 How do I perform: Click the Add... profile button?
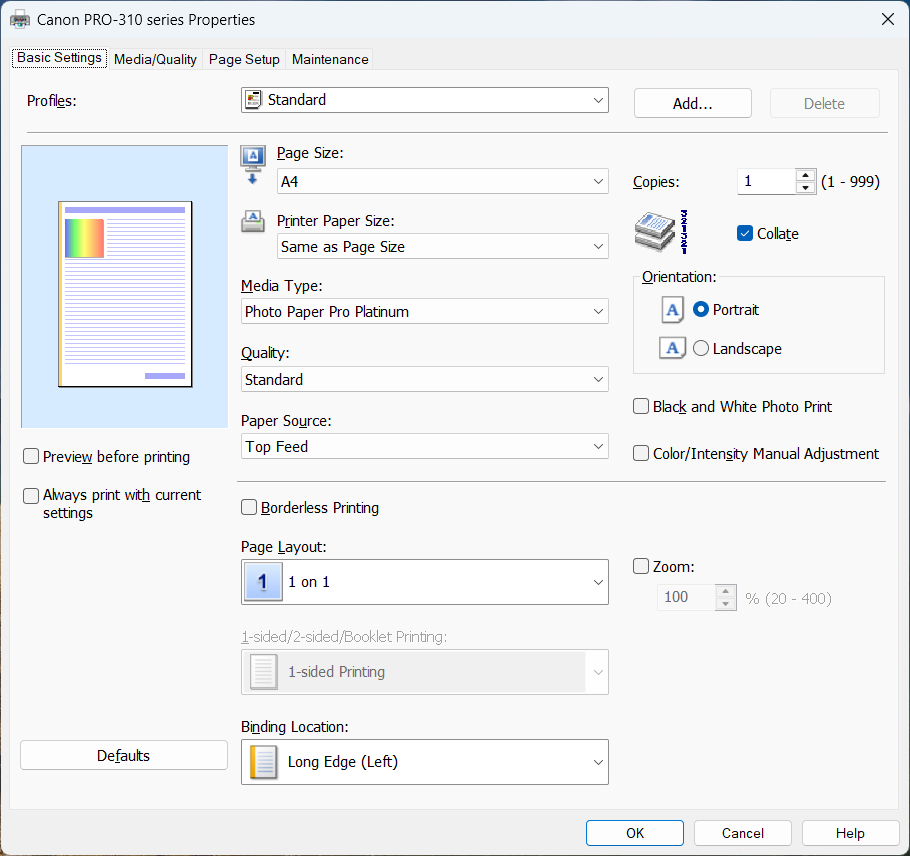(x=693, y=103)
